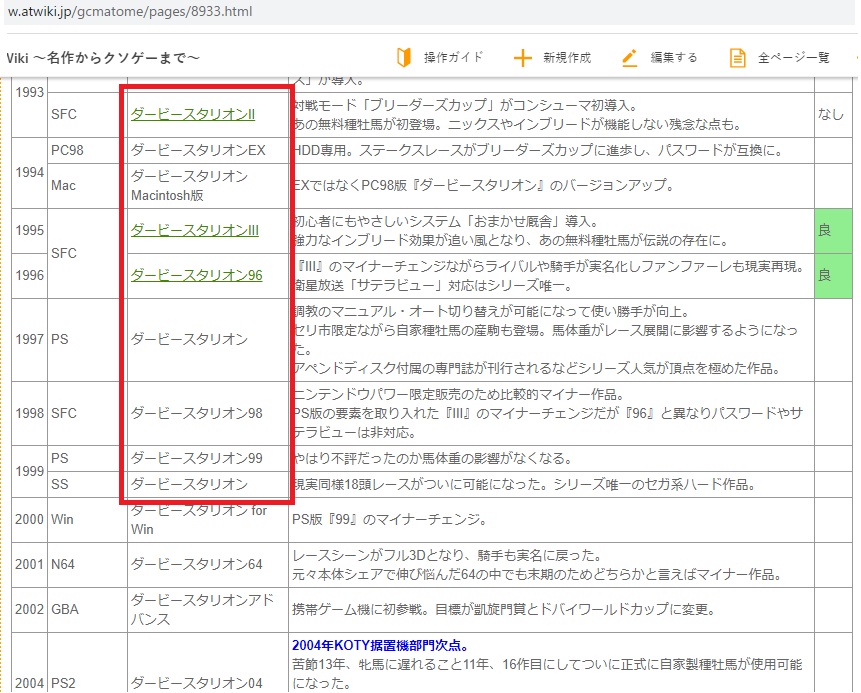
Task: Select the なし rating cell
Action: pos(833,114)
